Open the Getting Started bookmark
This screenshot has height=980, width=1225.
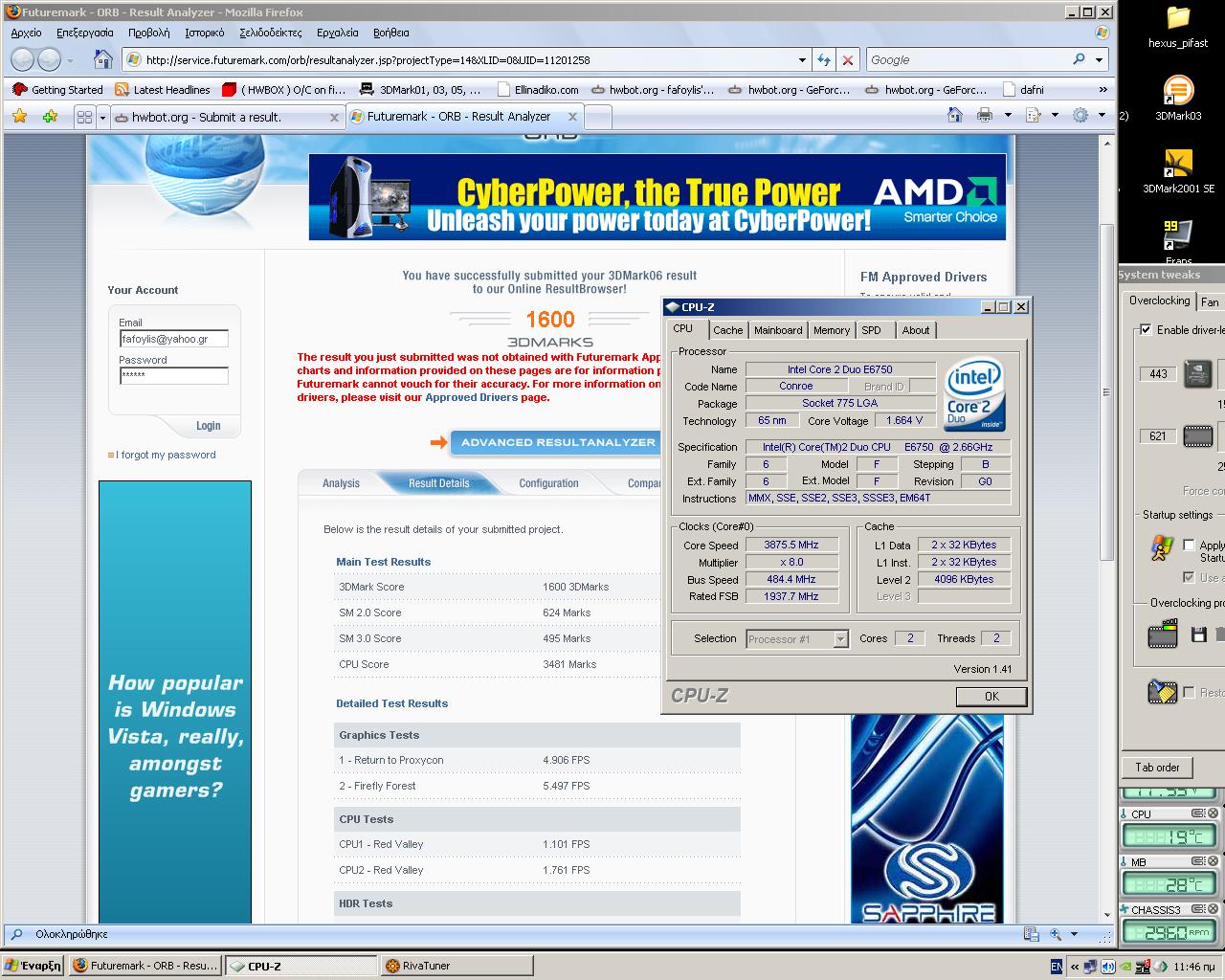click(57, 89)
